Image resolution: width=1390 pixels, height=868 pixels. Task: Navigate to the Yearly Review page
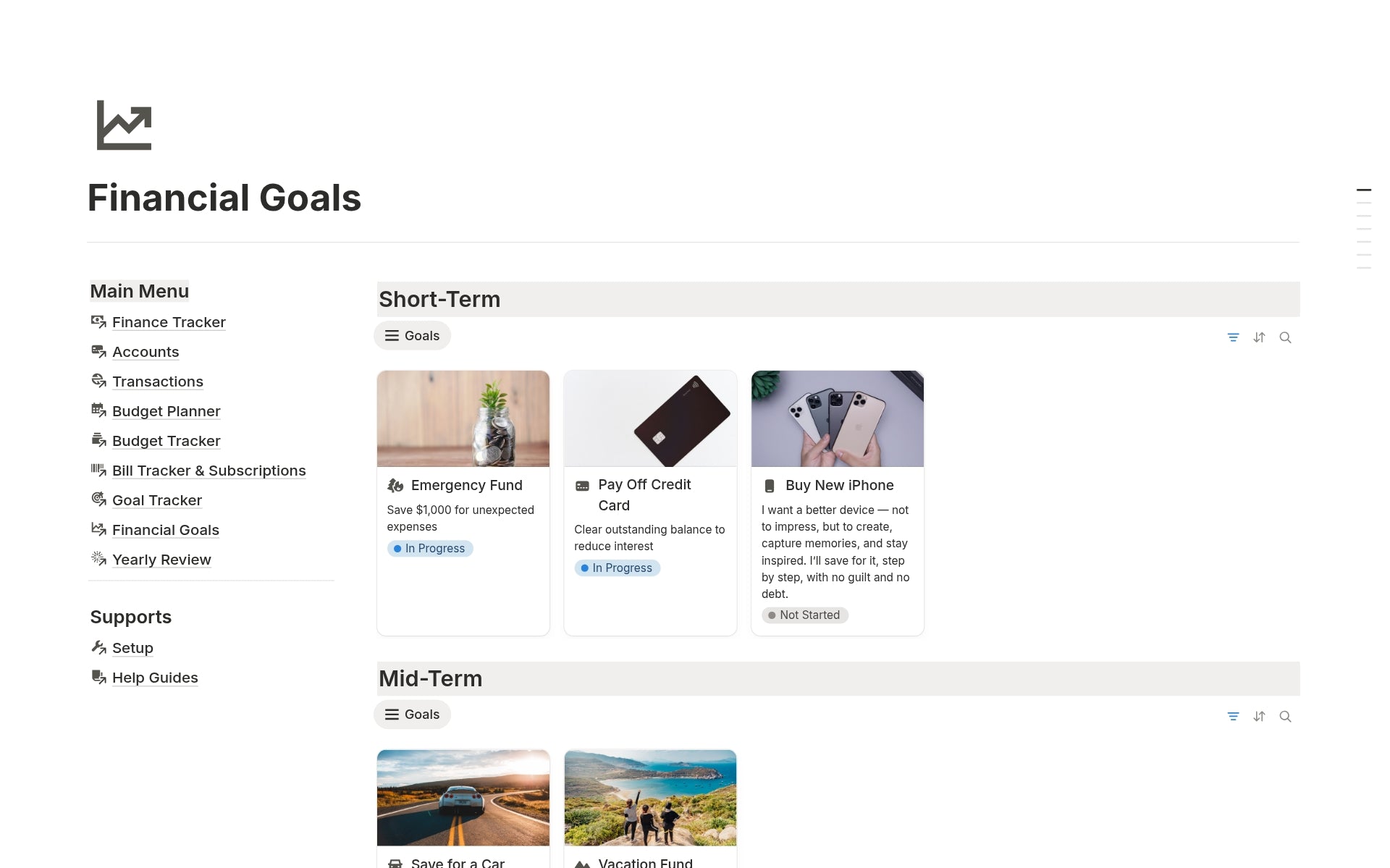(161, 560)
